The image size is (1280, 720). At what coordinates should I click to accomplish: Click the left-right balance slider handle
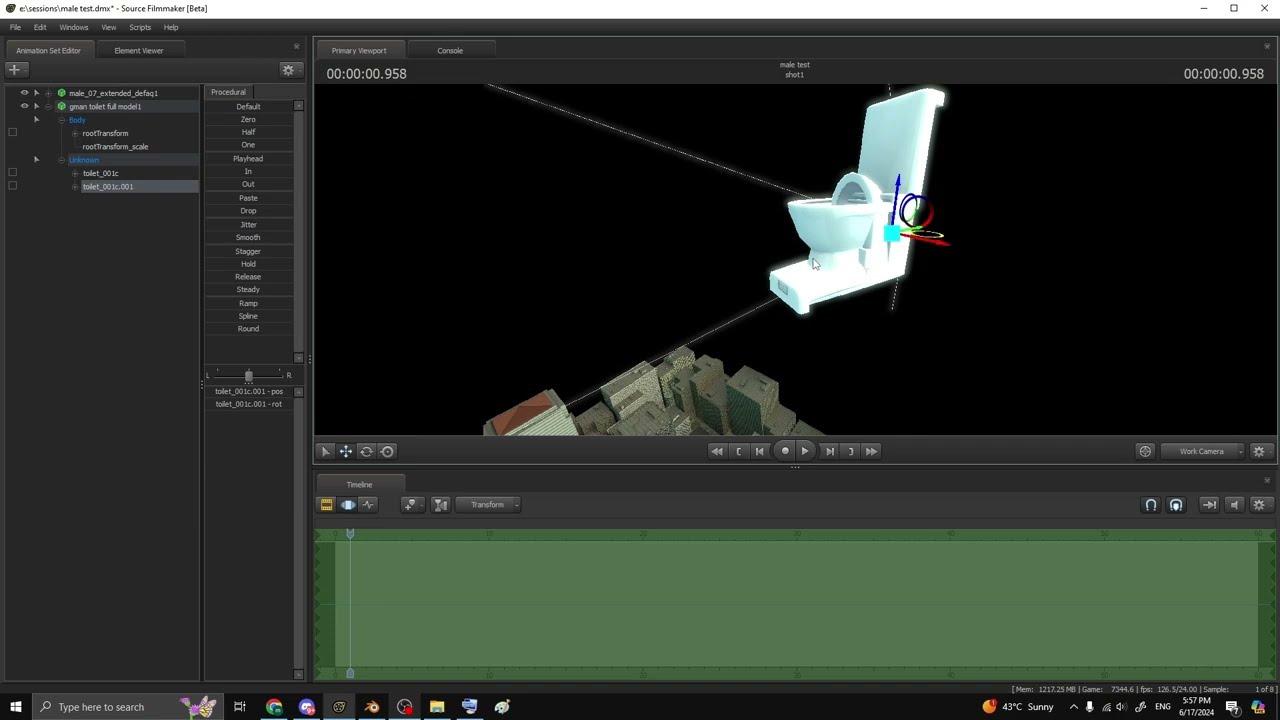tap(249, 376)
